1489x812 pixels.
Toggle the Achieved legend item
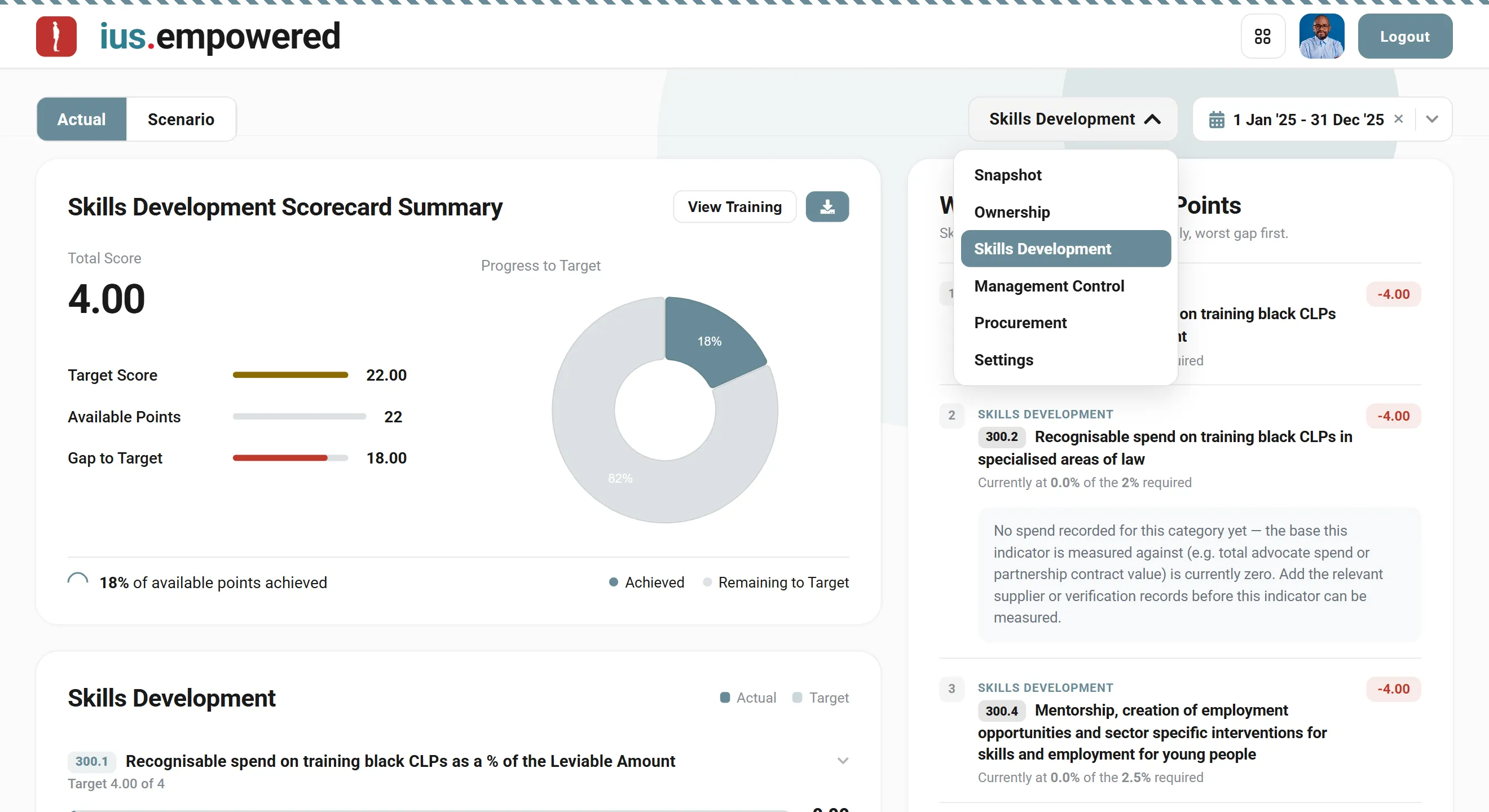pos(646,582)
